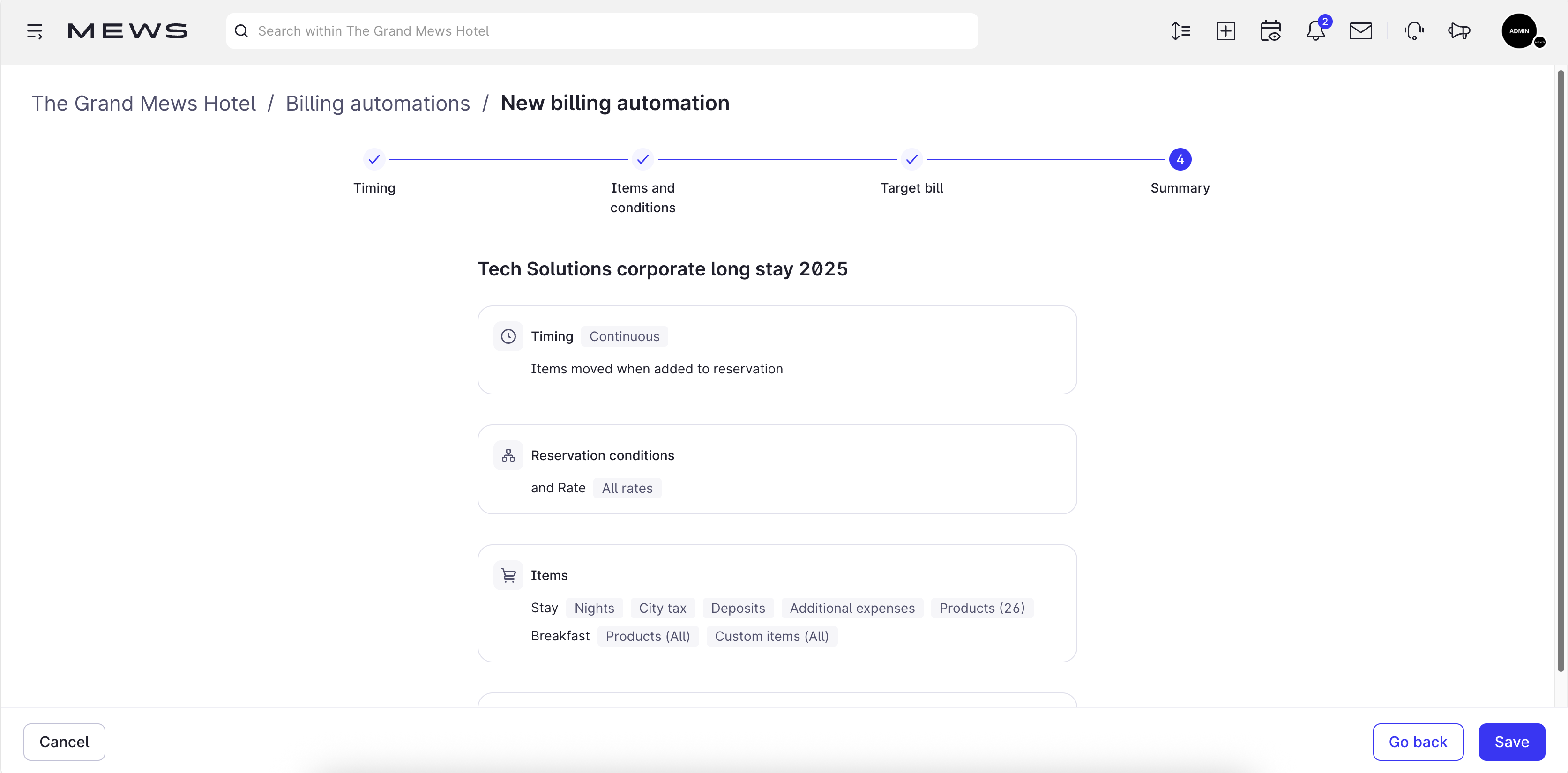Open the ADMIN profile avatar

(x=1519, y=31)
